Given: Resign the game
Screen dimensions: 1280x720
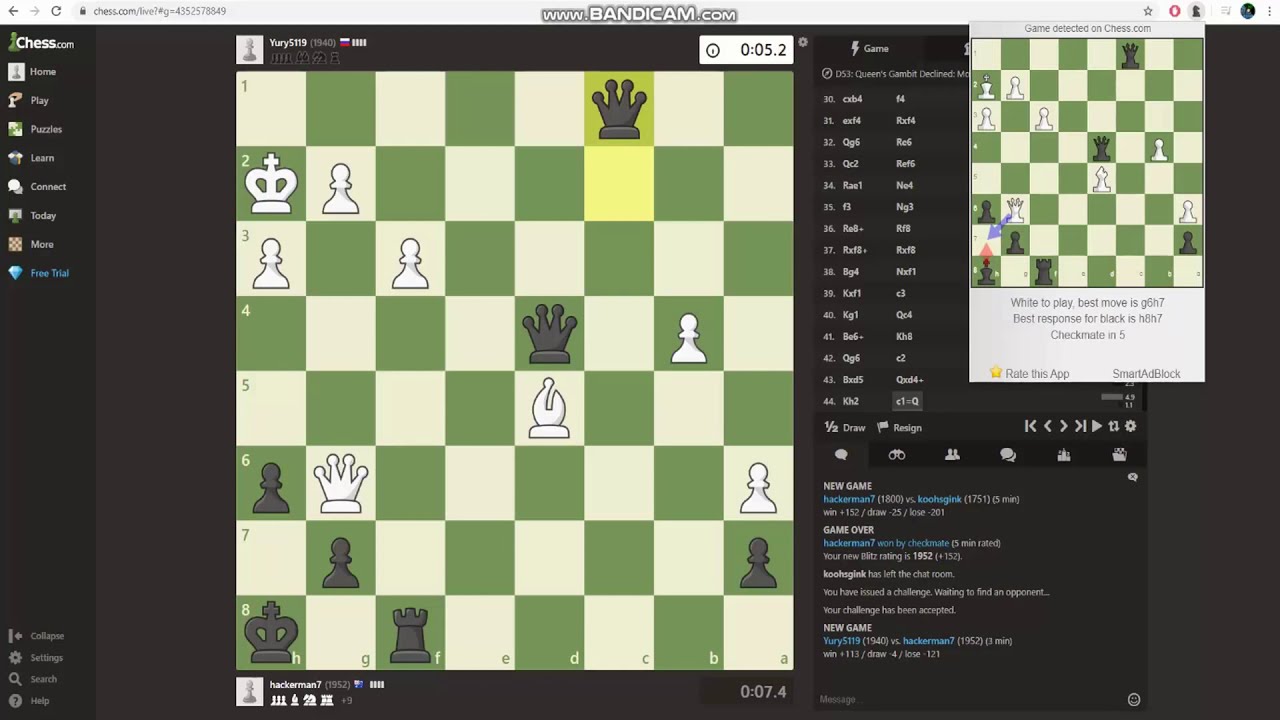Looking at the screenshot, I should point(899,427).
